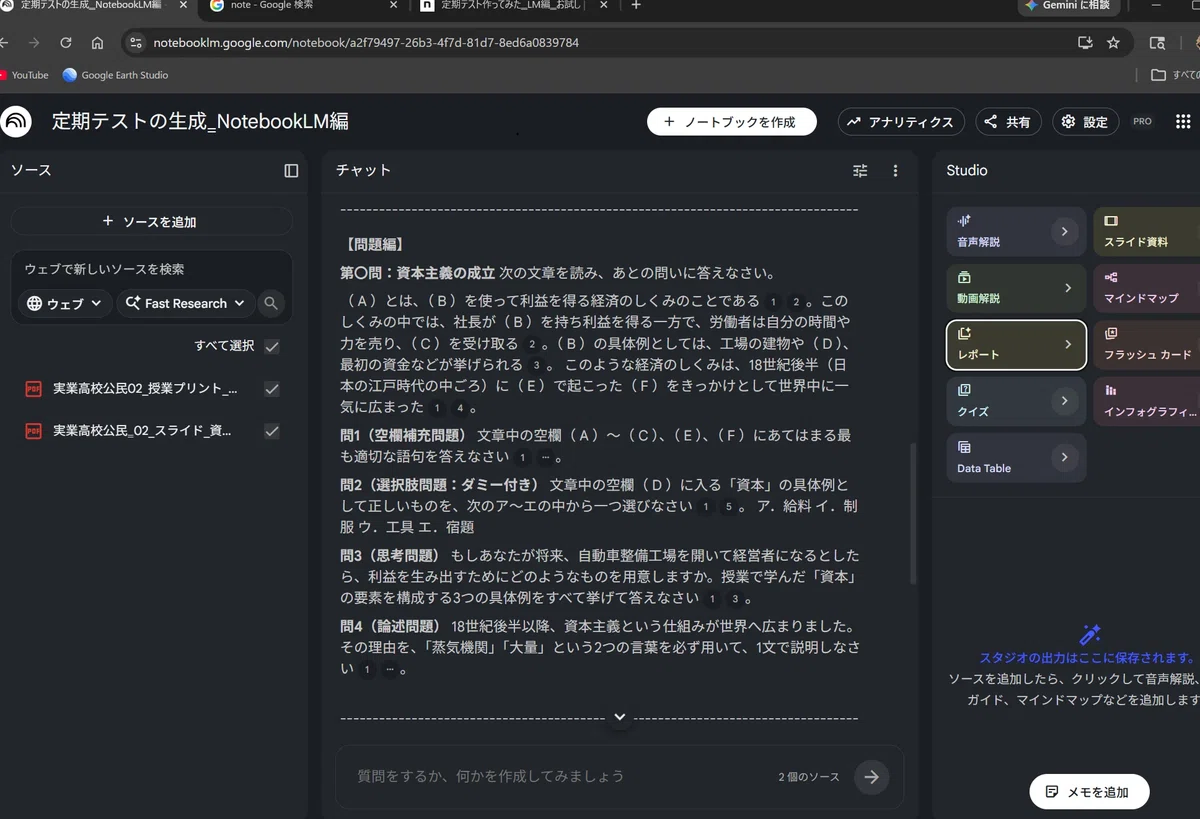Create an インフォグラフィック in Studio

[x=1146, y=401]
